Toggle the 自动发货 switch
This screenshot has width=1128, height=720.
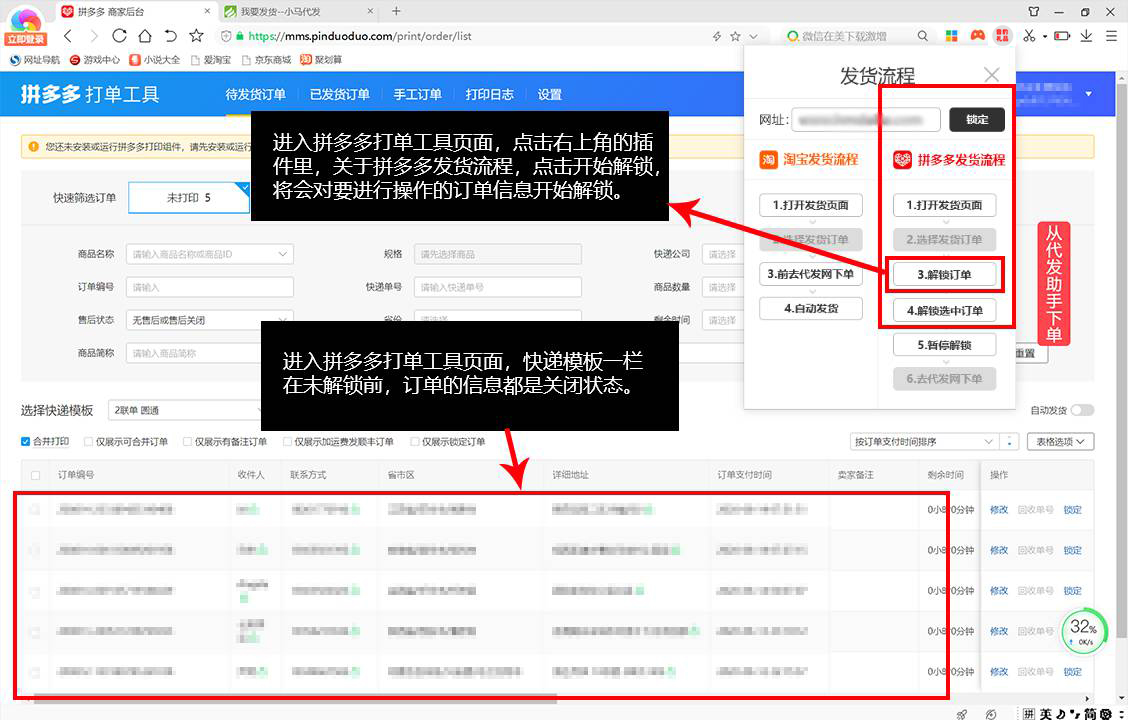click(x=1082, y=410)
